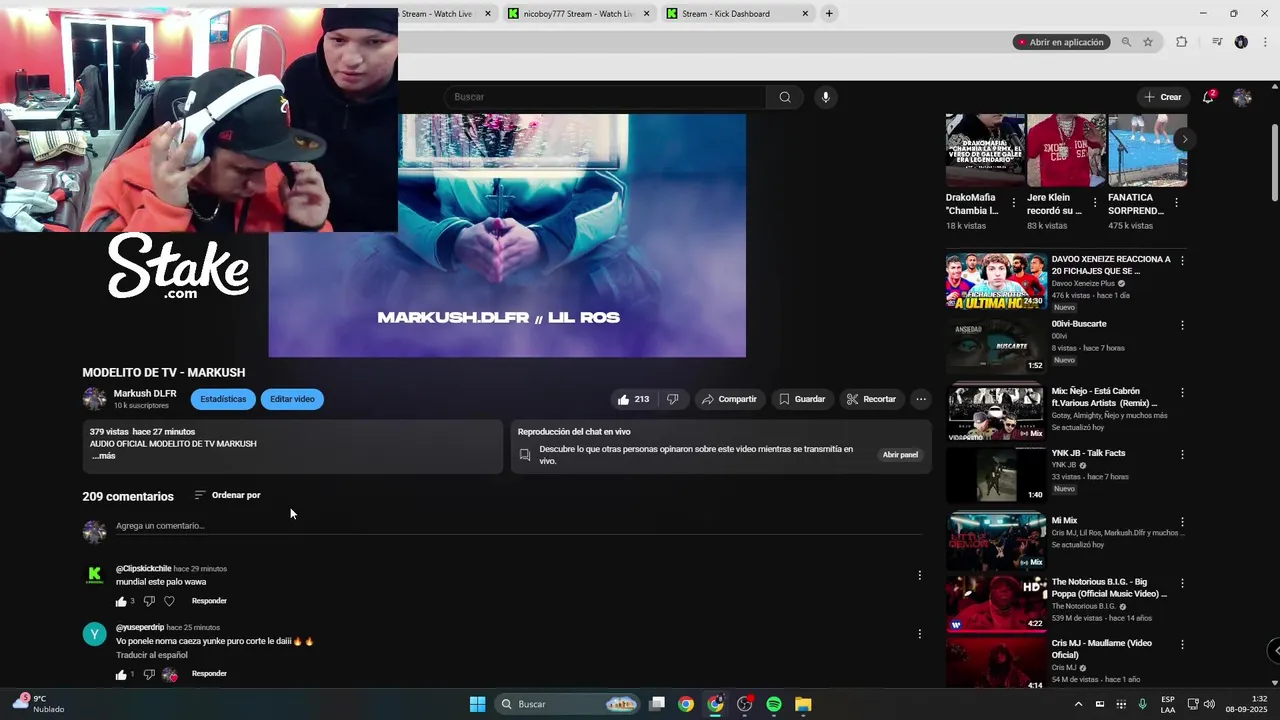Save the video with the Guardar button

[x=802, y=399]
